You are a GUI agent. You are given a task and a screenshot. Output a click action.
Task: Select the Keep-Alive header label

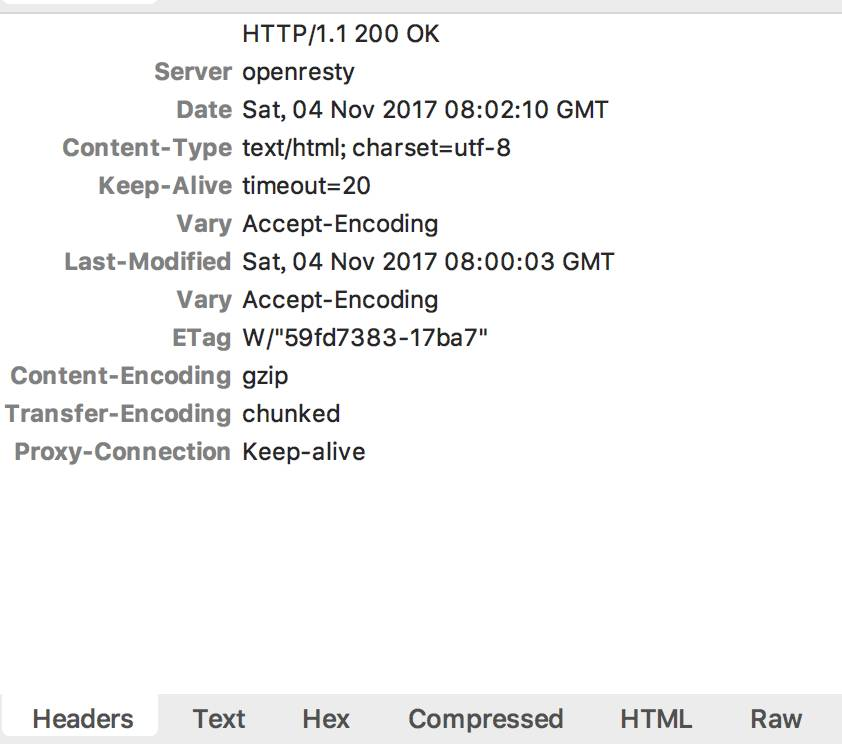click(x=165, y=186)
